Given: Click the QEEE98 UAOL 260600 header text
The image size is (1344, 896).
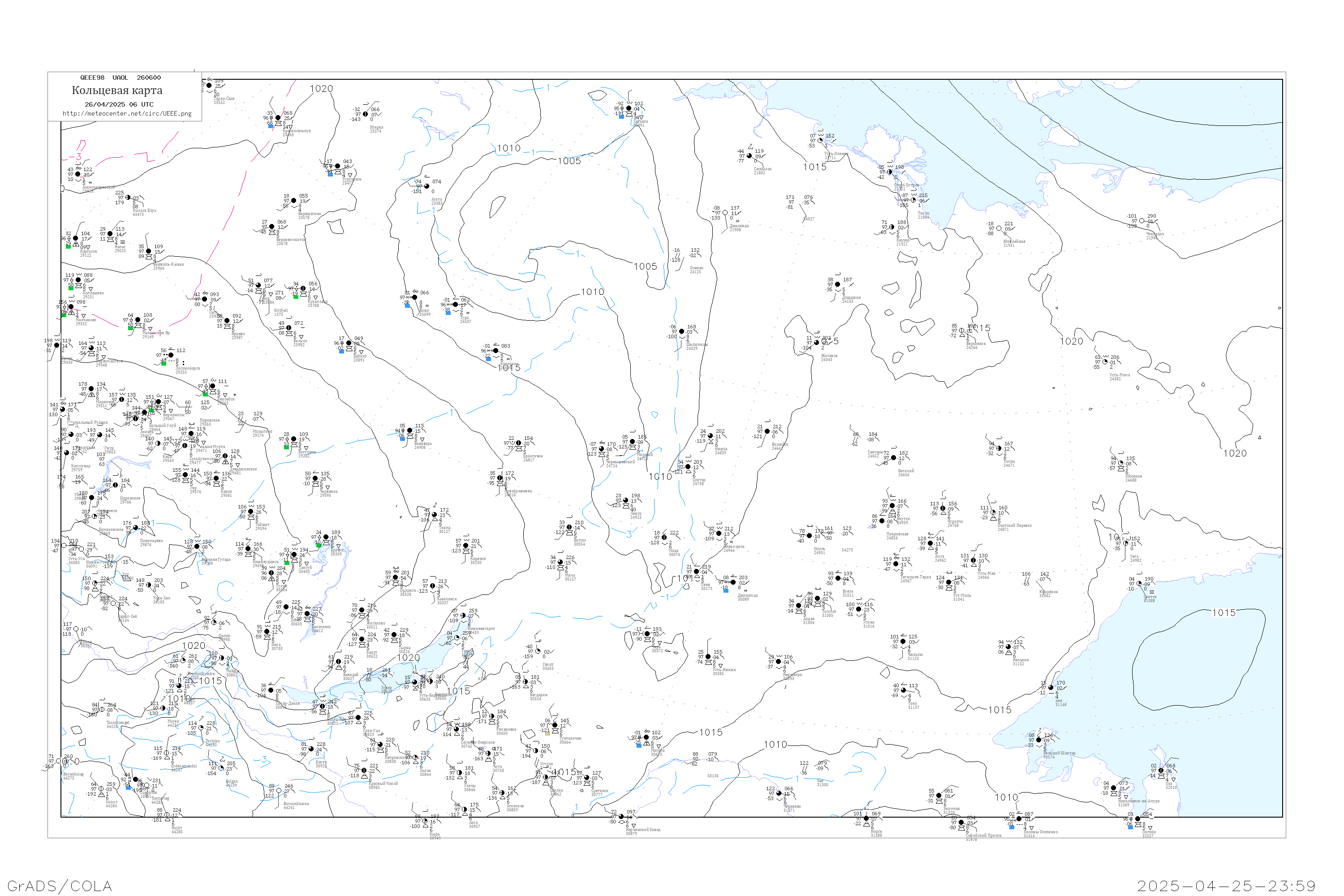Looking at the screenshot, I should click(x=120, y=77).
